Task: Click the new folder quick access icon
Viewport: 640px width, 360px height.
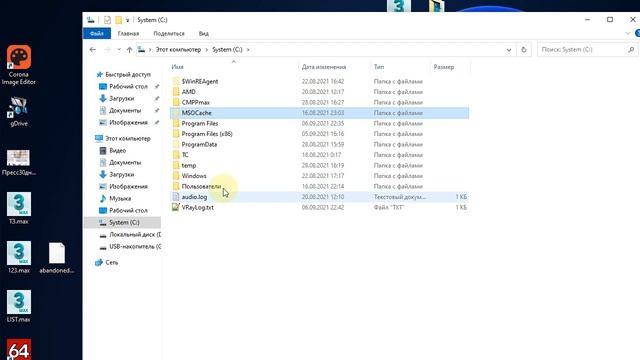Action: (x=118, y=20)
